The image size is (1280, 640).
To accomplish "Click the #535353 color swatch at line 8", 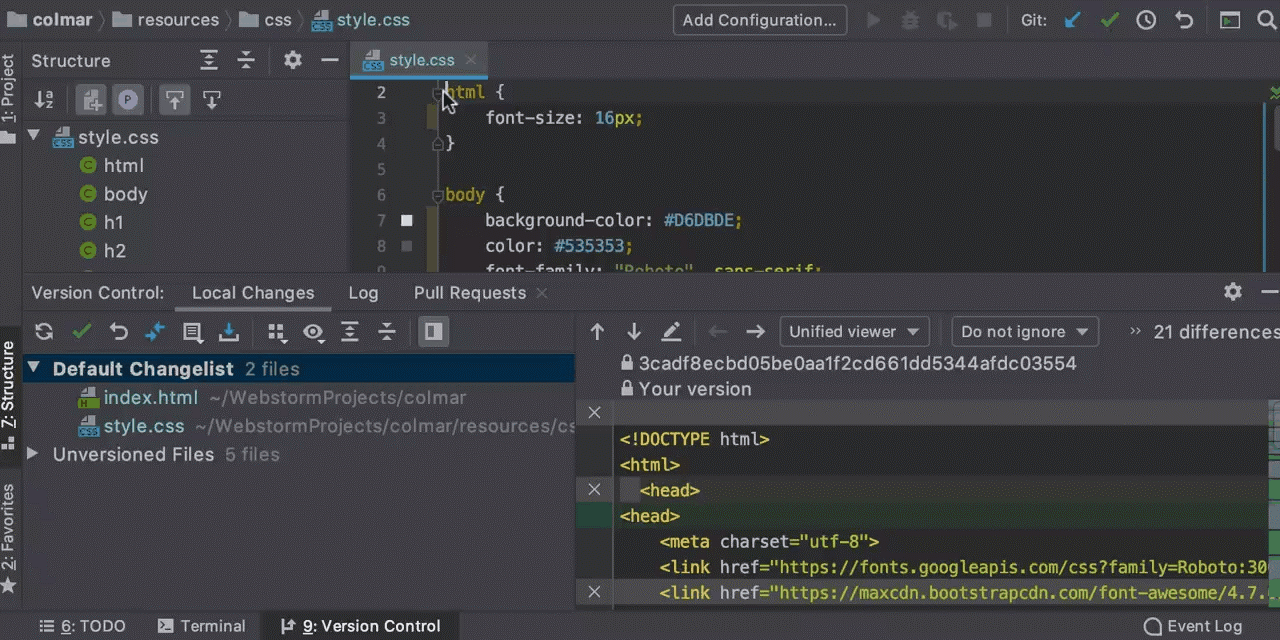I will point(407,246).
